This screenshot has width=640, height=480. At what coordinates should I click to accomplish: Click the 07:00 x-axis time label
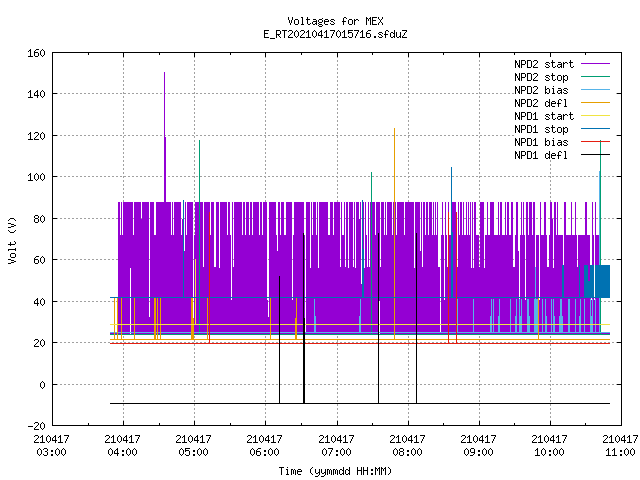(x=336, y=452)
